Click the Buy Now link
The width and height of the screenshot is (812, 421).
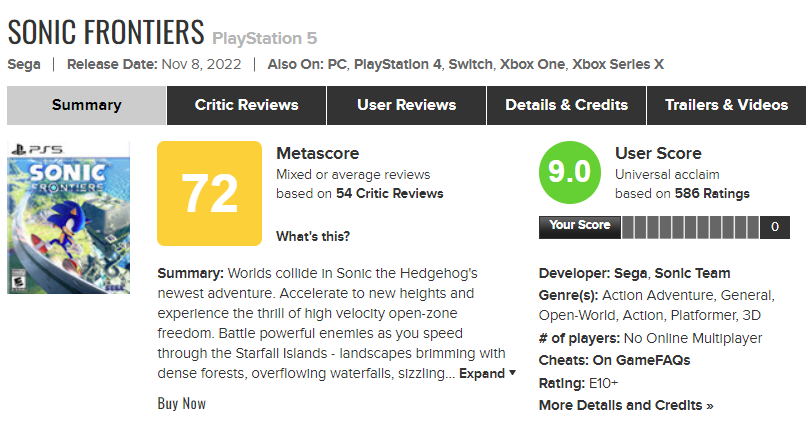[182, 403]
